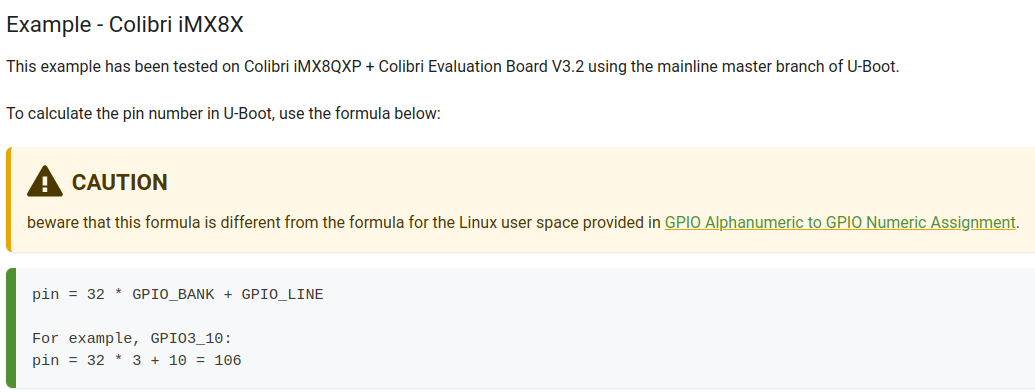Click the "pin = 32 * 3 + 10 = 106" line
1035x392 pixels.
pyautogui.click(x=137, y=360)
